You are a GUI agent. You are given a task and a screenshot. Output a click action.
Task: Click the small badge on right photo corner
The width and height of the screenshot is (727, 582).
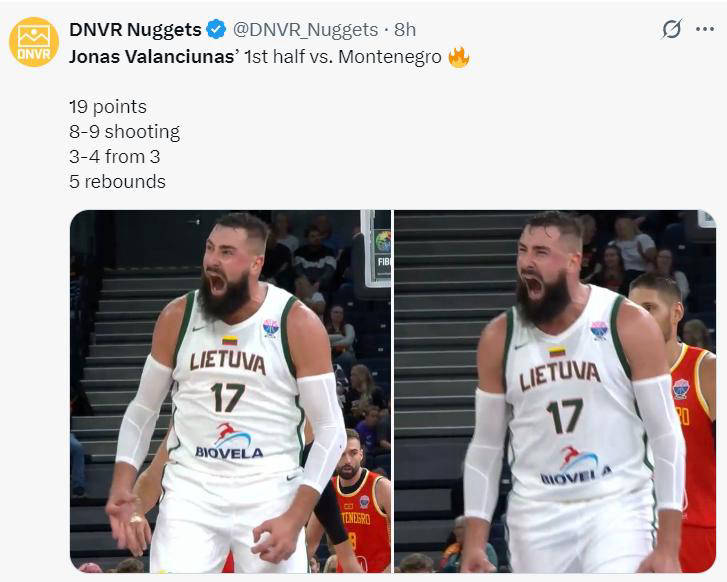click(x=707, y=218)
